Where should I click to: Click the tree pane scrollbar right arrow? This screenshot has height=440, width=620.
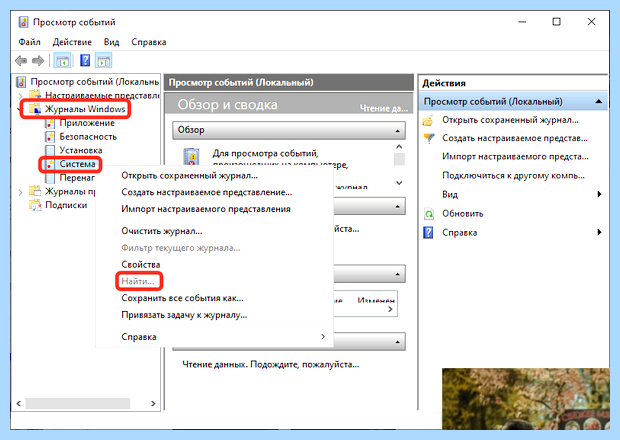(x=153, y=404)
